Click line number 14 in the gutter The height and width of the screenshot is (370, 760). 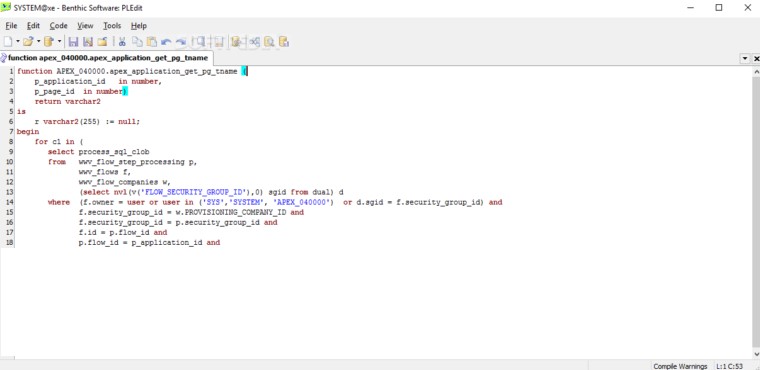click(10, 202)
